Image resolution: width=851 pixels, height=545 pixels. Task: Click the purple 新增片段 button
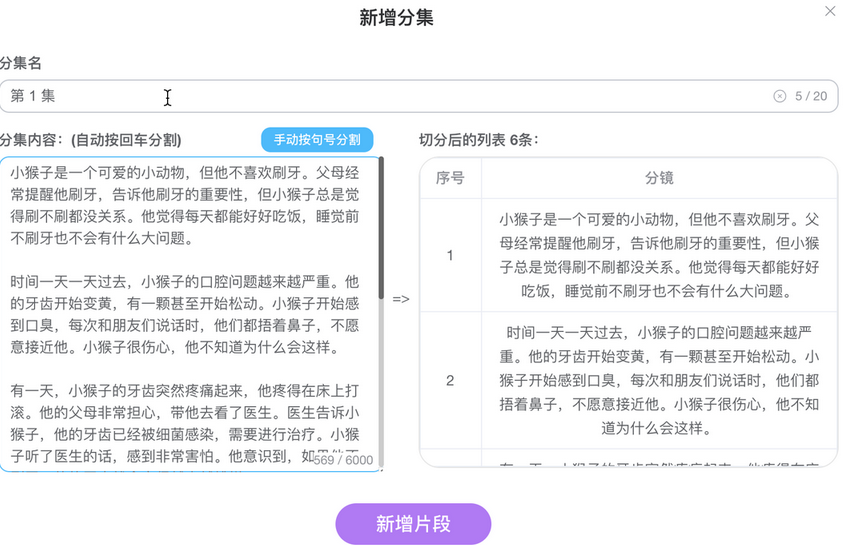pyautogui.click(x=413, y=524)
